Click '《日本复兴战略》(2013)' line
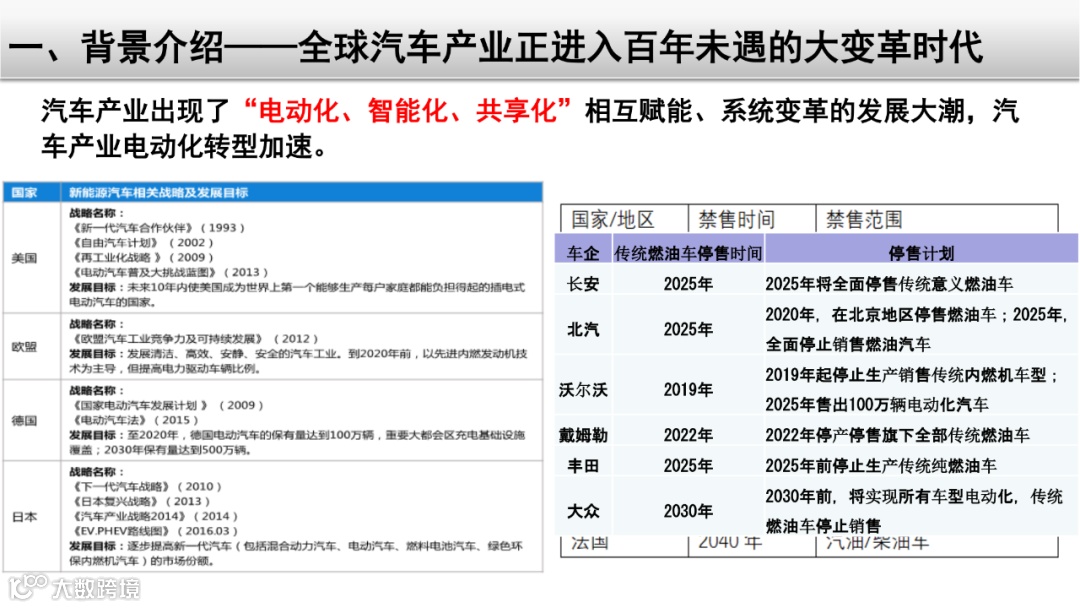1080x608 pixels. (x=140, y=501)
